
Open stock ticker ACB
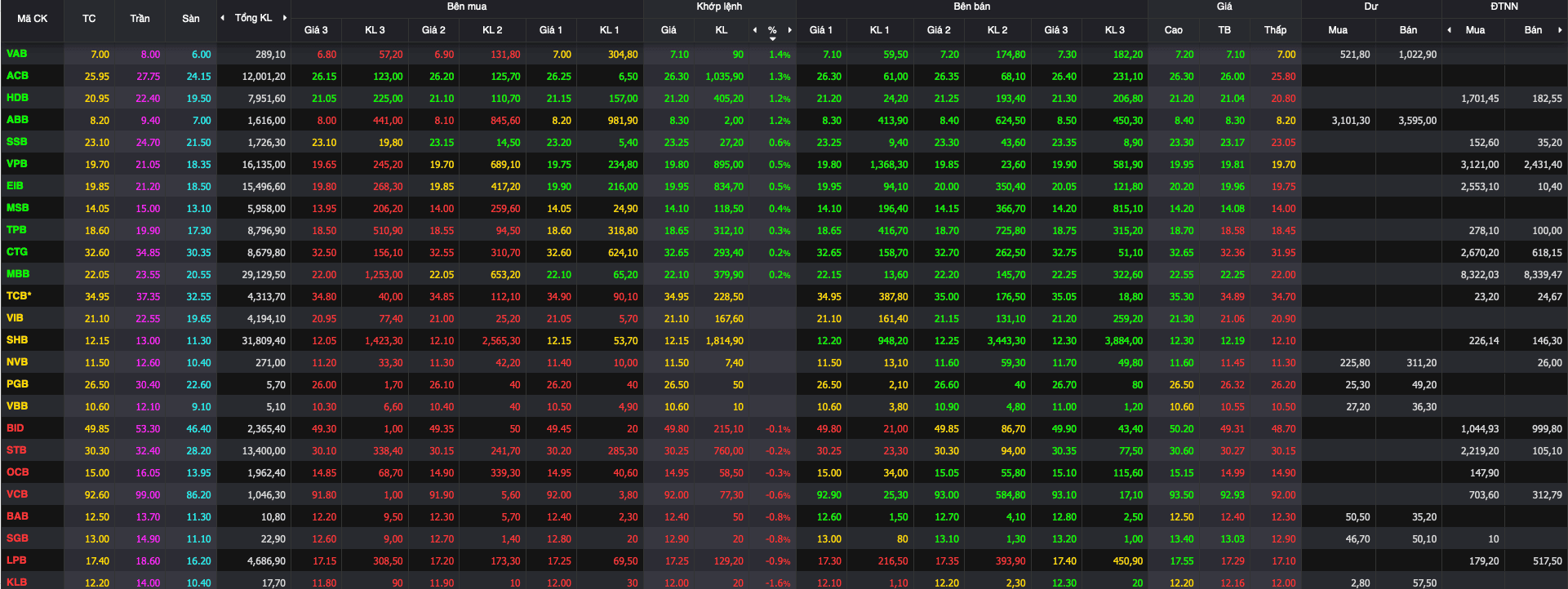17,76
